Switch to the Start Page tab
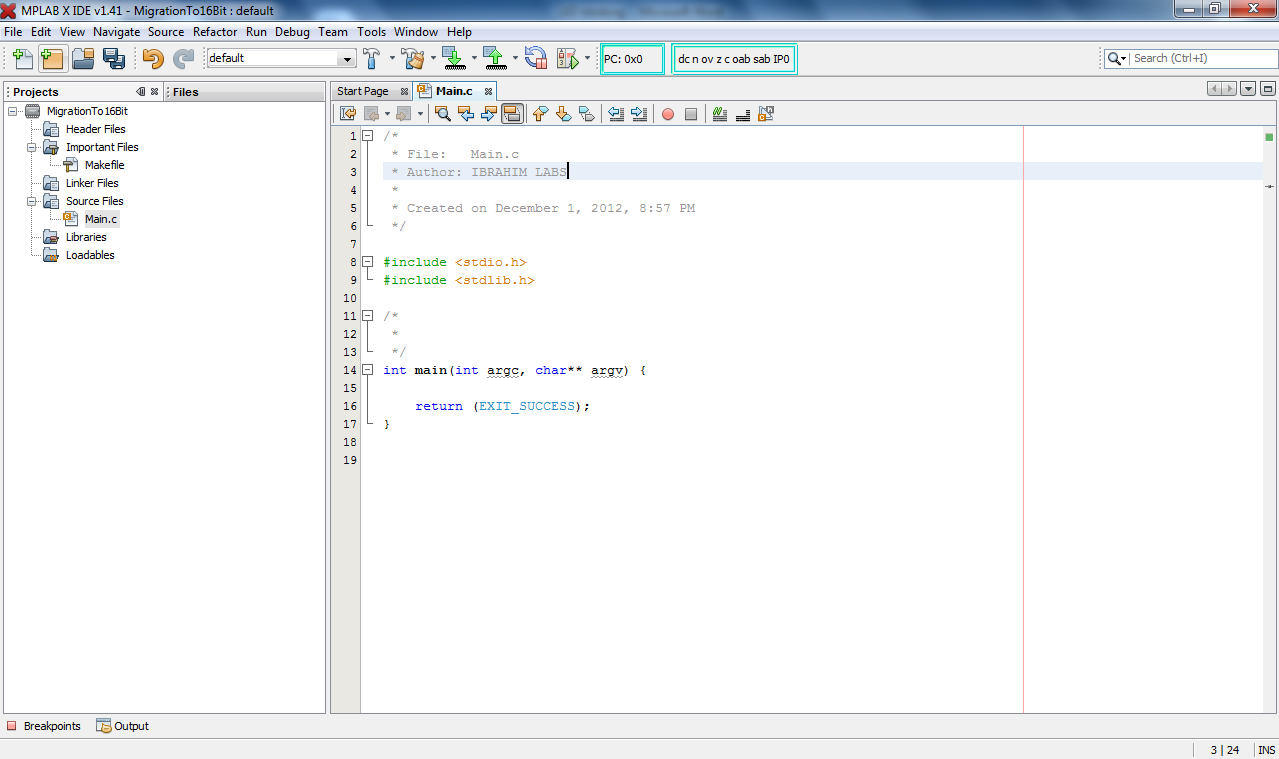The height and width of the screenshot is (759, 1279). pos(364,90)
